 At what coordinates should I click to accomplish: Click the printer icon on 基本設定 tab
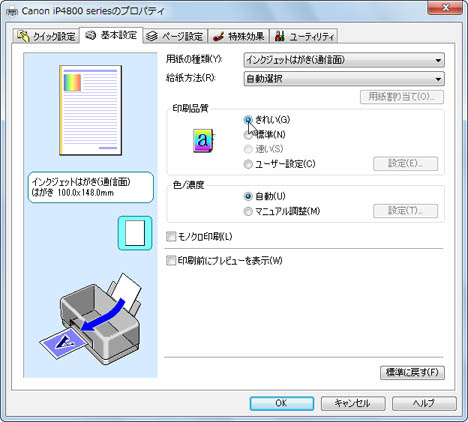click(90, 35)
